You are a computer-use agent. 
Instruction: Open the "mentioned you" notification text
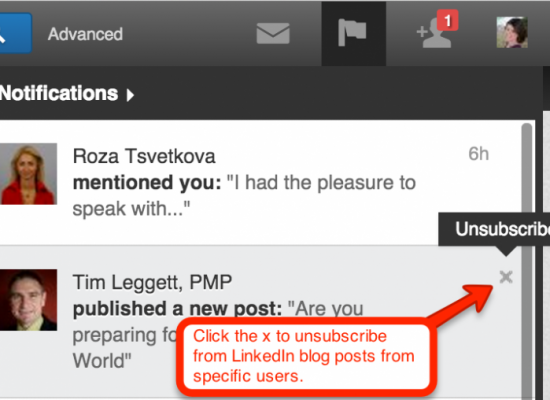244,195
